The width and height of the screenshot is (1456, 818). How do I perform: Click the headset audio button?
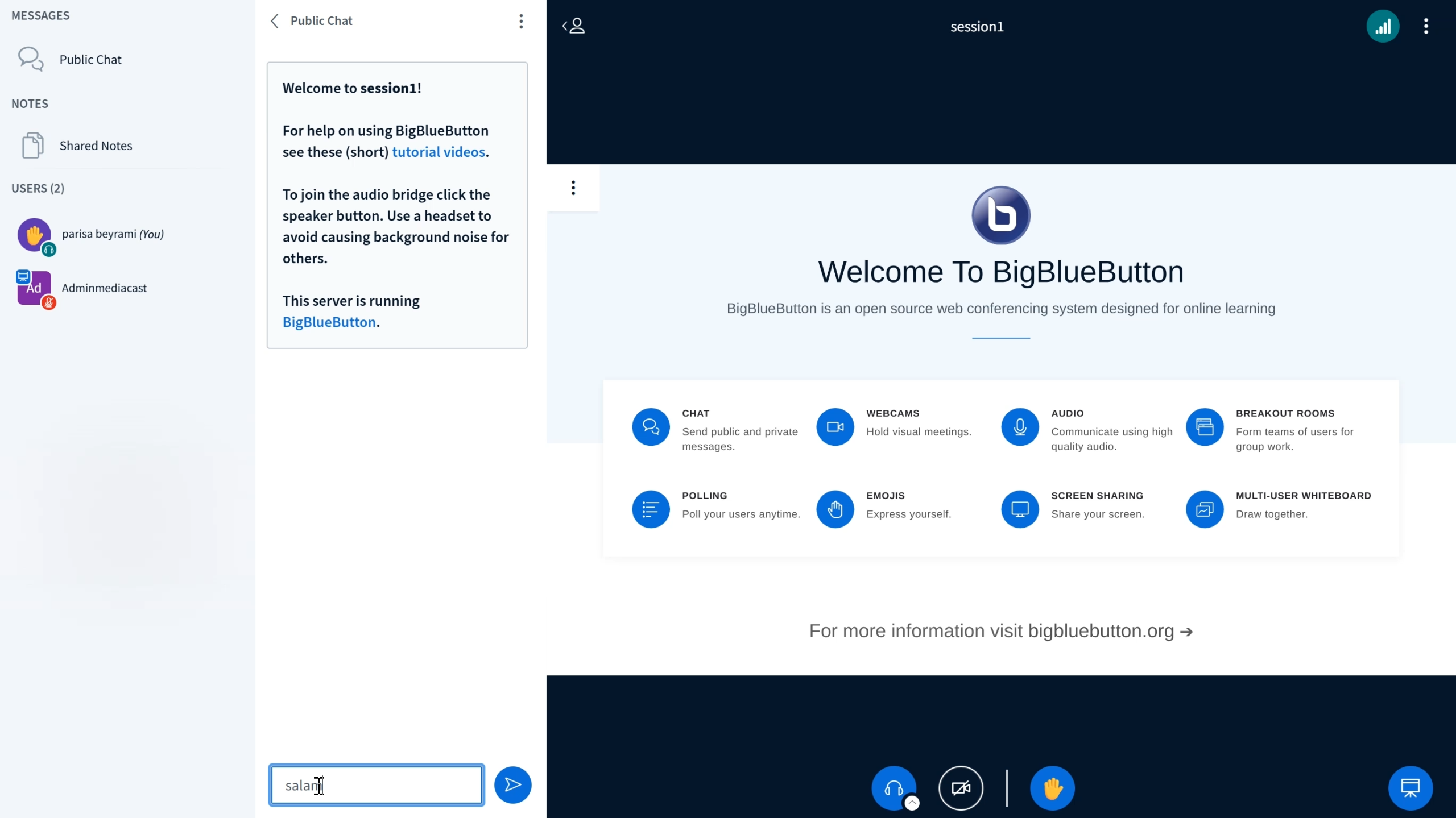[893, 787]
